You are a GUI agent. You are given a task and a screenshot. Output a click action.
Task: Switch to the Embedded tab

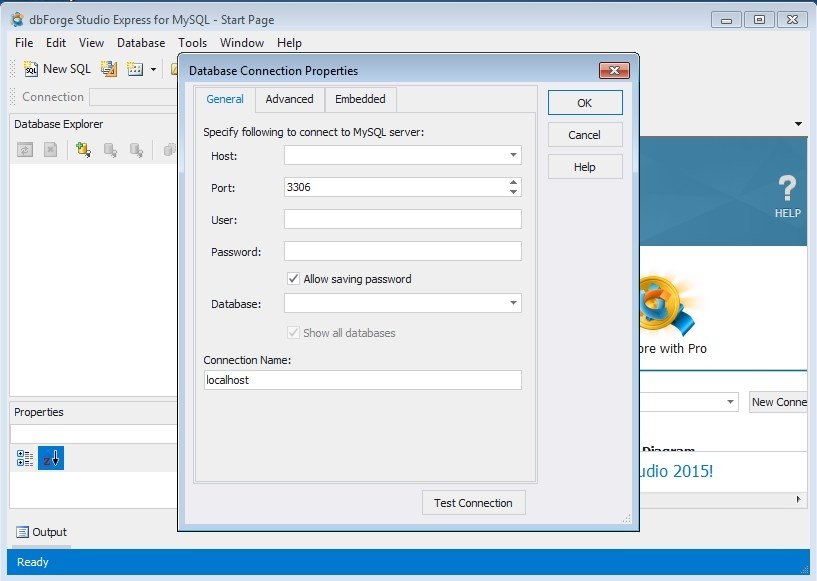point(360,99)
